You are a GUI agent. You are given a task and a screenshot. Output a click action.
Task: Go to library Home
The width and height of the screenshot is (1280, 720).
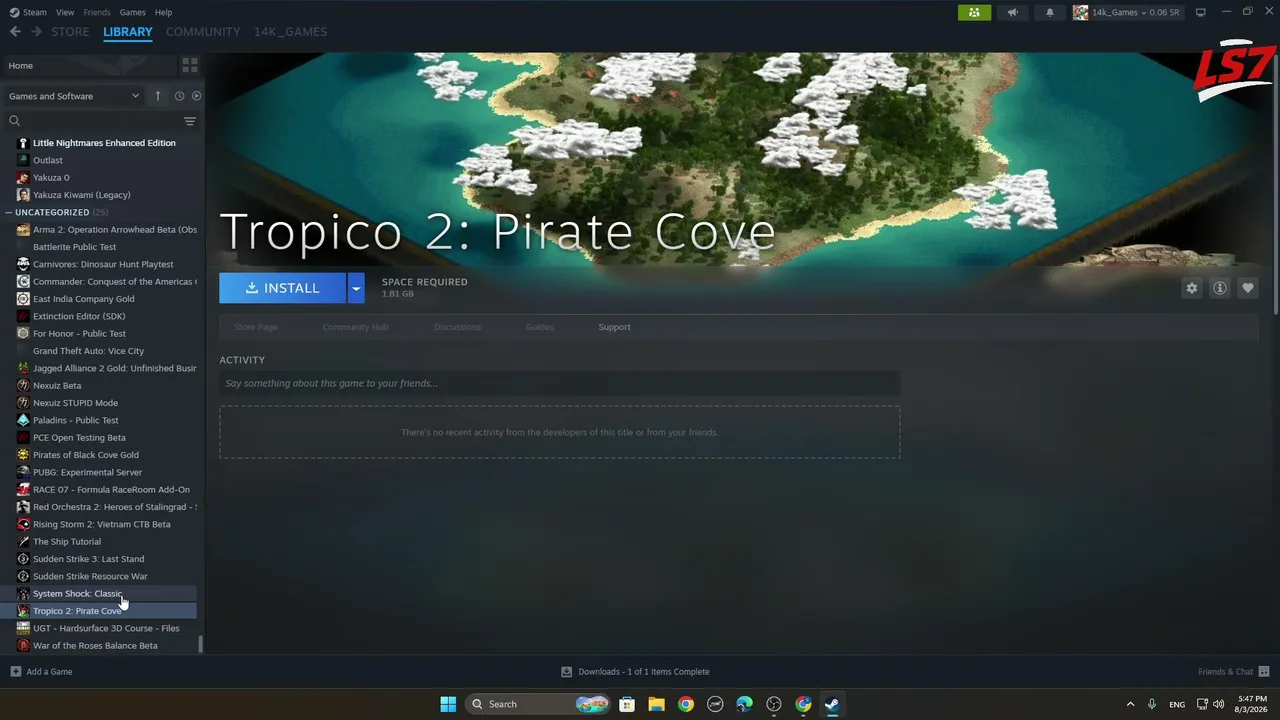(x=90, y=65)
